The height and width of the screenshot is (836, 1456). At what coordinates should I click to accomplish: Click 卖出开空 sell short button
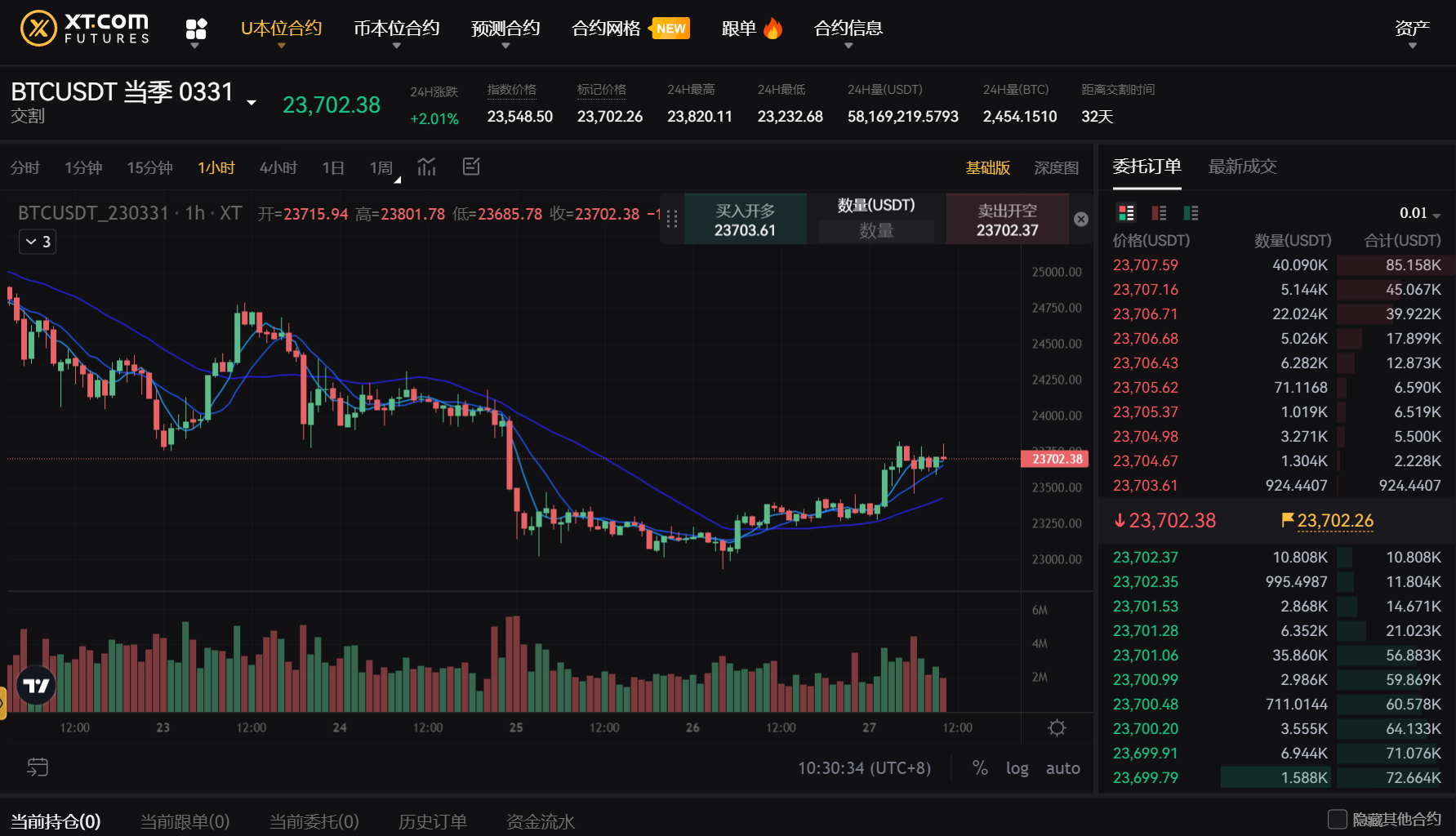coord(1007,220)
